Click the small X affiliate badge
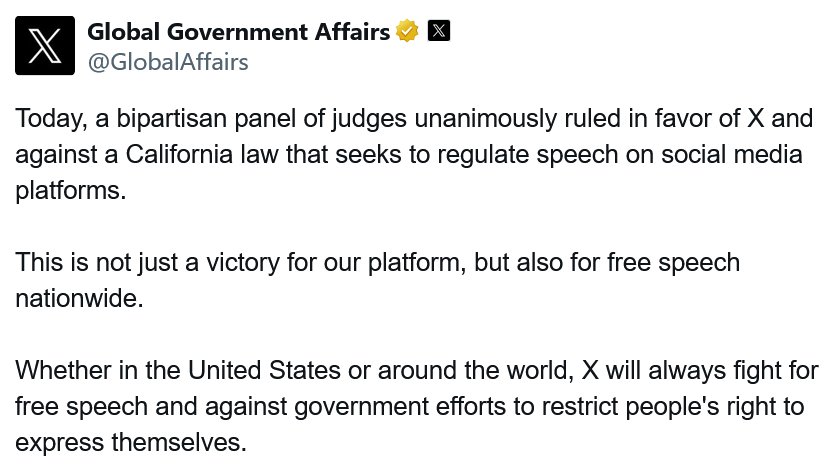The width and height of the screenshot is (829, 460). (439, 31)
